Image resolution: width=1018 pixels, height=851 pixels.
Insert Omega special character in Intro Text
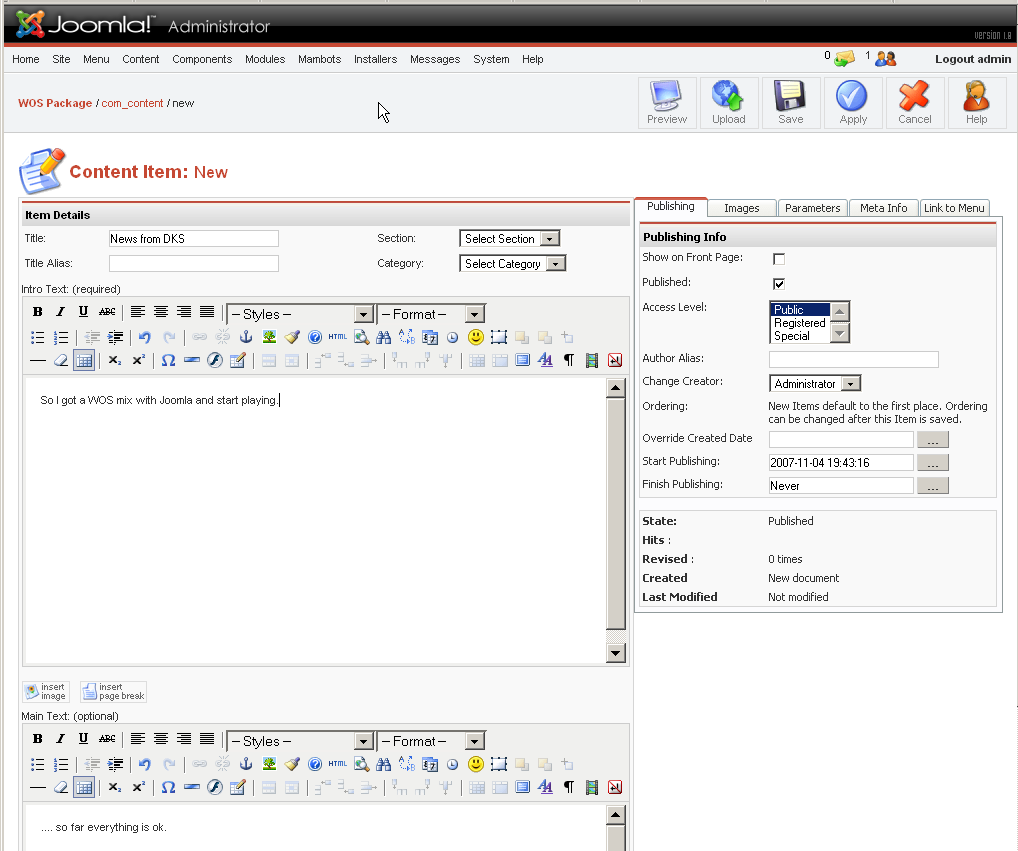pyautogui.click(x=168, y=360)
